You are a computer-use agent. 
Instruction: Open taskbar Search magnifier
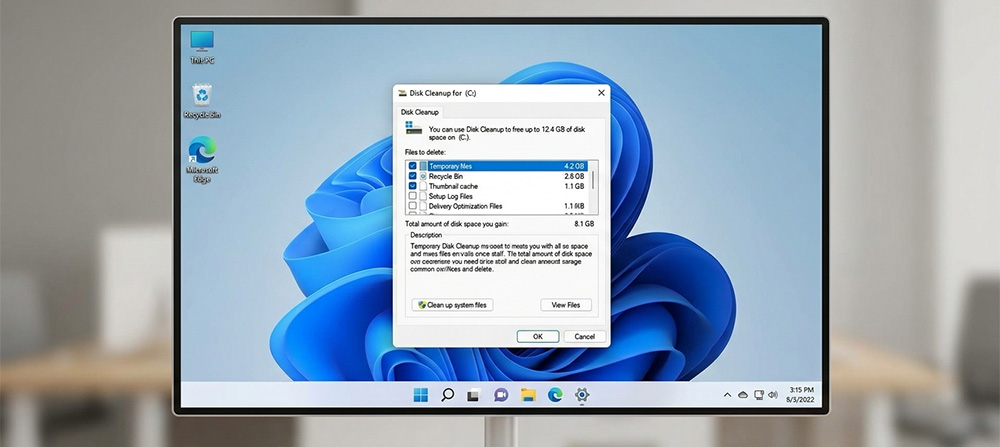click(x=448, y=395)
